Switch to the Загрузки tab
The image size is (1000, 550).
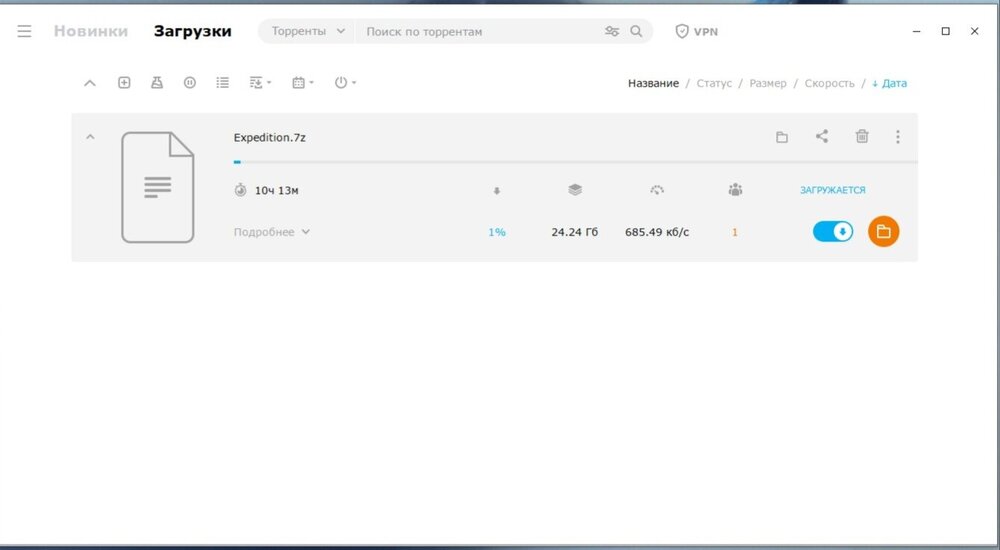pos(193,31)
